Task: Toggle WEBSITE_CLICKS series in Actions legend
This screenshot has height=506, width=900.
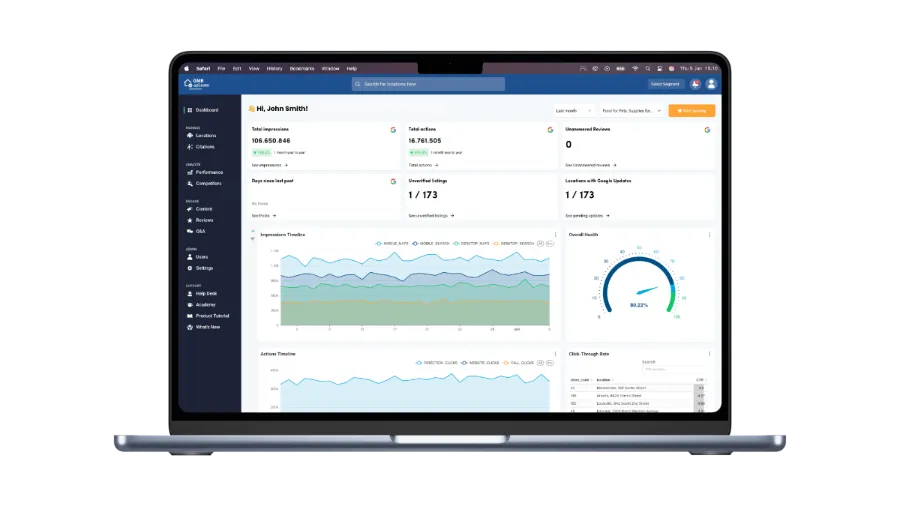Action: [x=480, y=363]
